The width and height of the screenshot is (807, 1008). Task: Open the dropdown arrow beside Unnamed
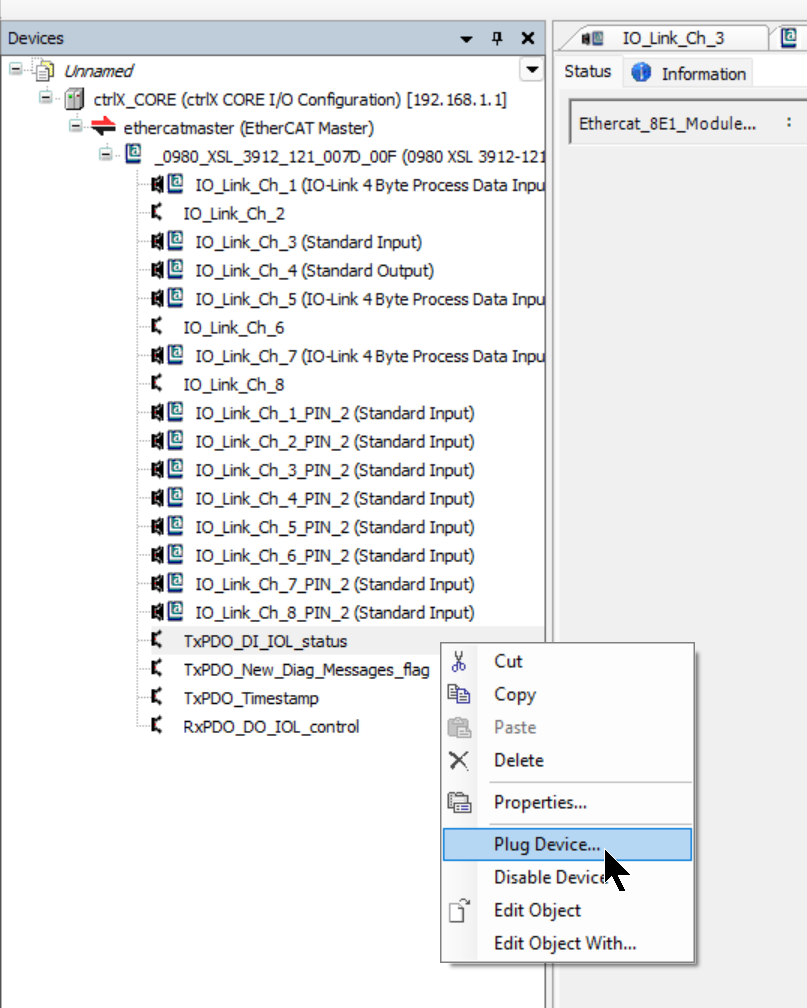pos(532,69)
